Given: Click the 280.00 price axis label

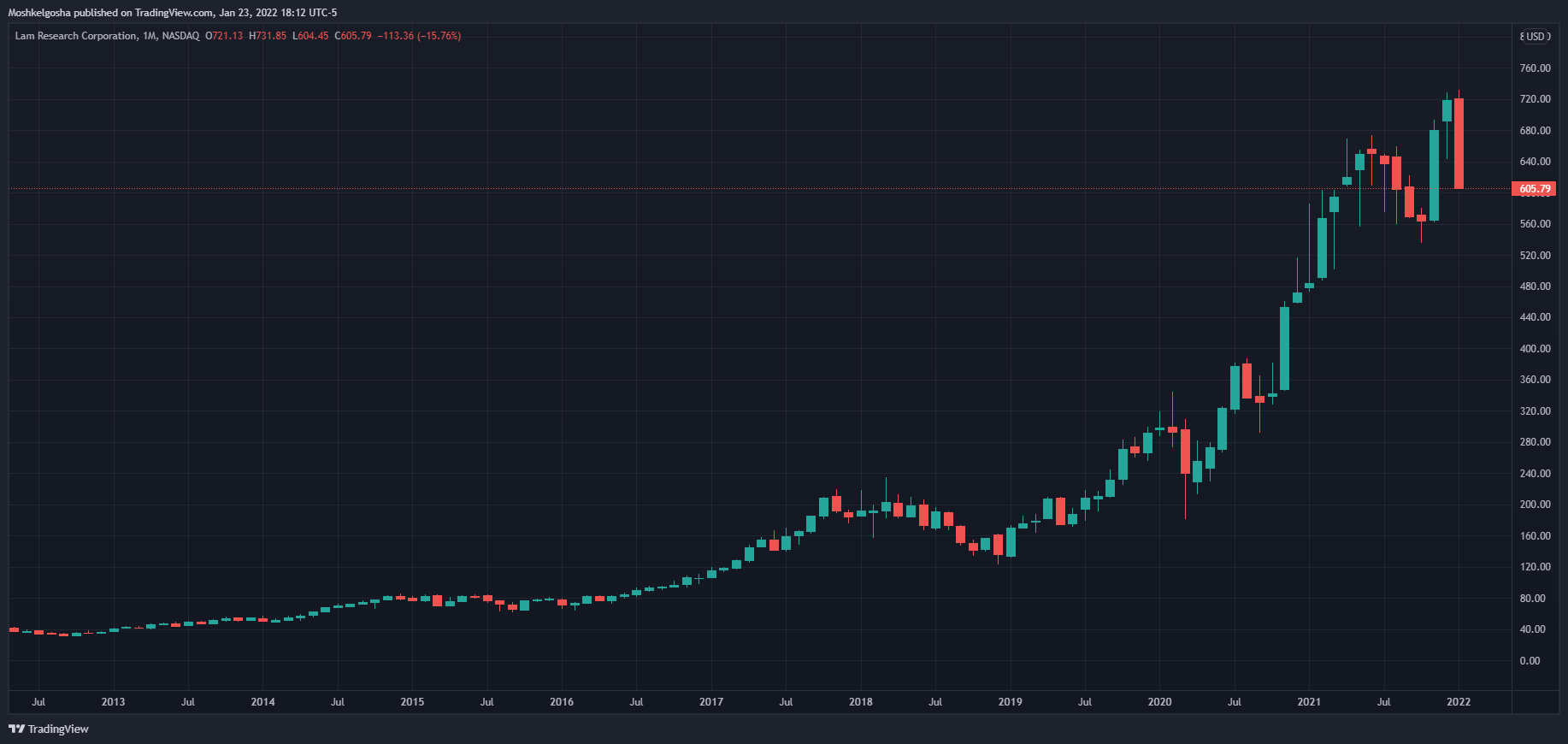Looking at the screenshot, I should click(1535, 442).
